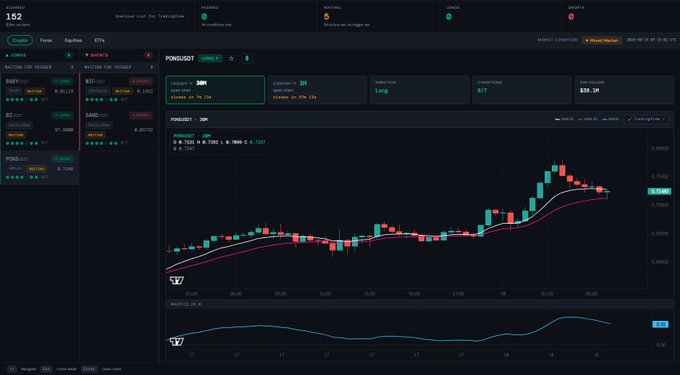Click the LONG badge next to PONSUSDT title
The height and width of the screenshot is (375, 680).
(210, 59)
